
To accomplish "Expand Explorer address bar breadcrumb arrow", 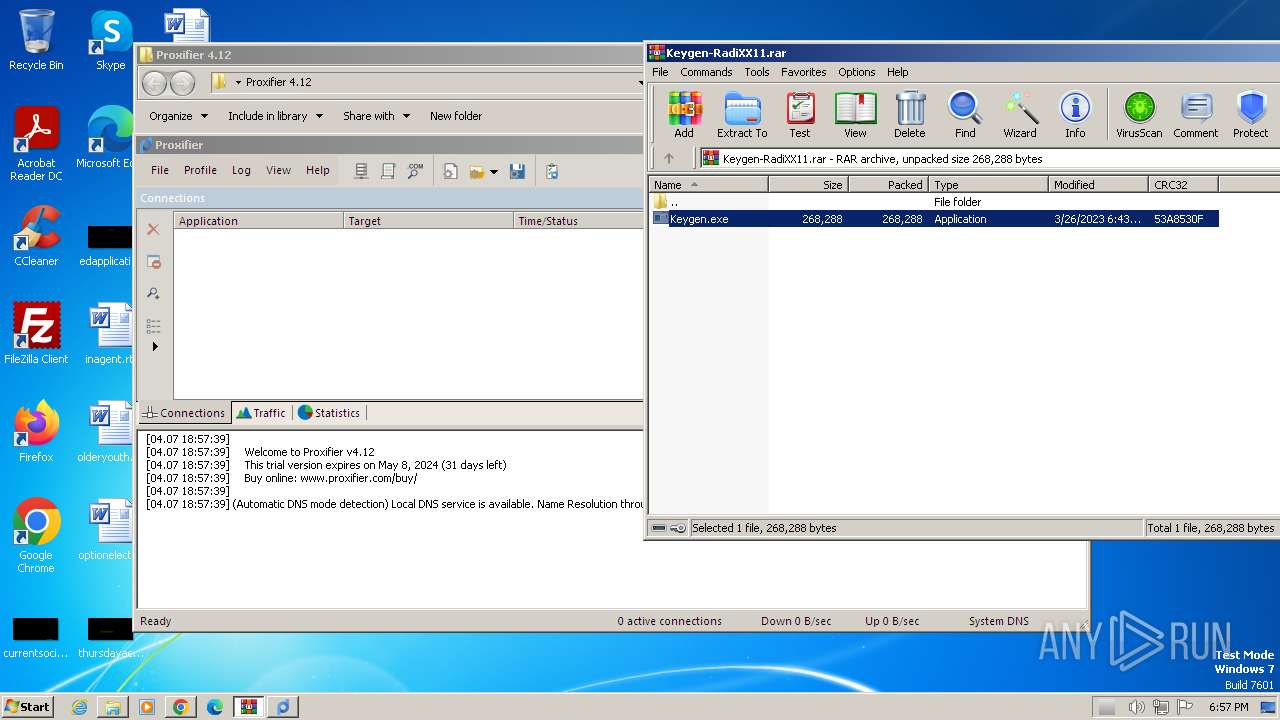I will [239, 82].
